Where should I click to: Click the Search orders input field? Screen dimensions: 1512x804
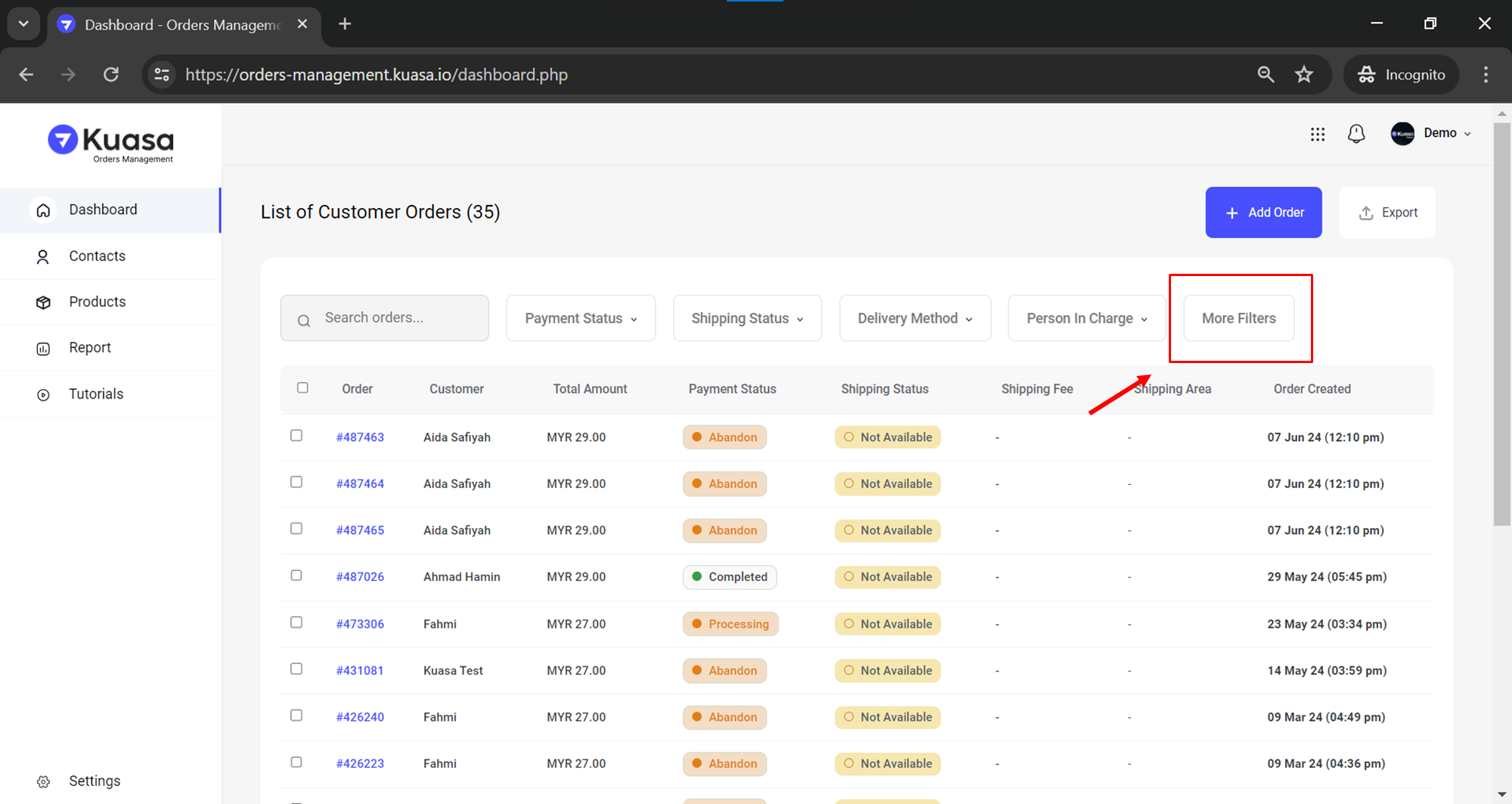(x=393, y=318)
